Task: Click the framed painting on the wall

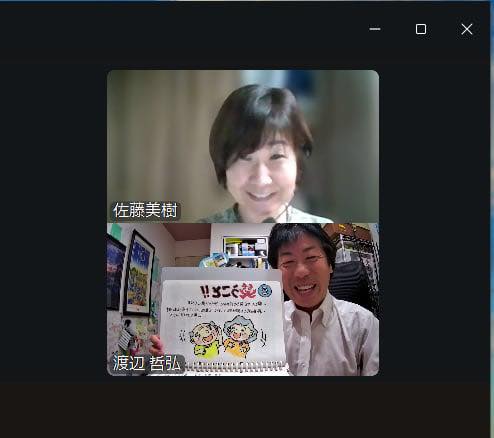Action: pos(138,273)
